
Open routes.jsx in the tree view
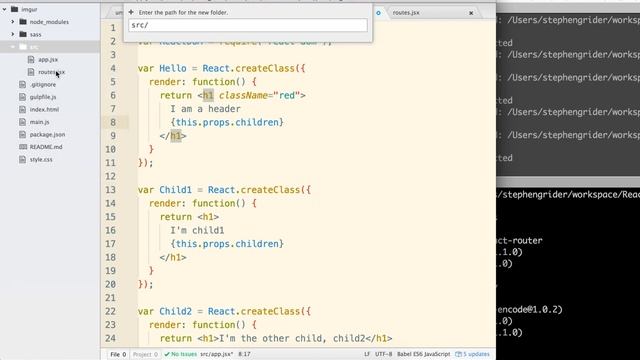(51, 72)
